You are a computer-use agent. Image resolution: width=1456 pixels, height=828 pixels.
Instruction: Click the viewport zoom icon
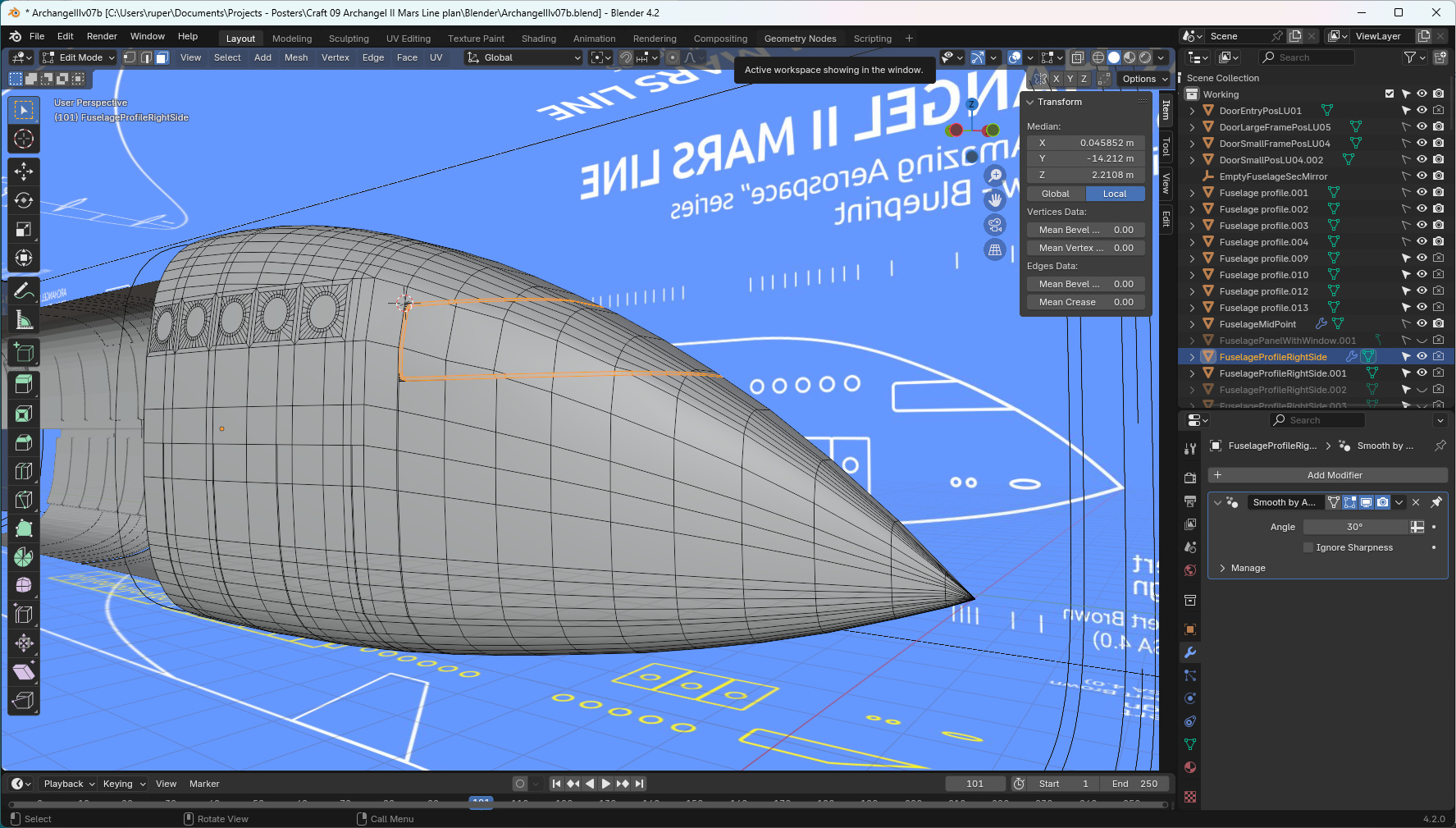click(x=995, y=175)
